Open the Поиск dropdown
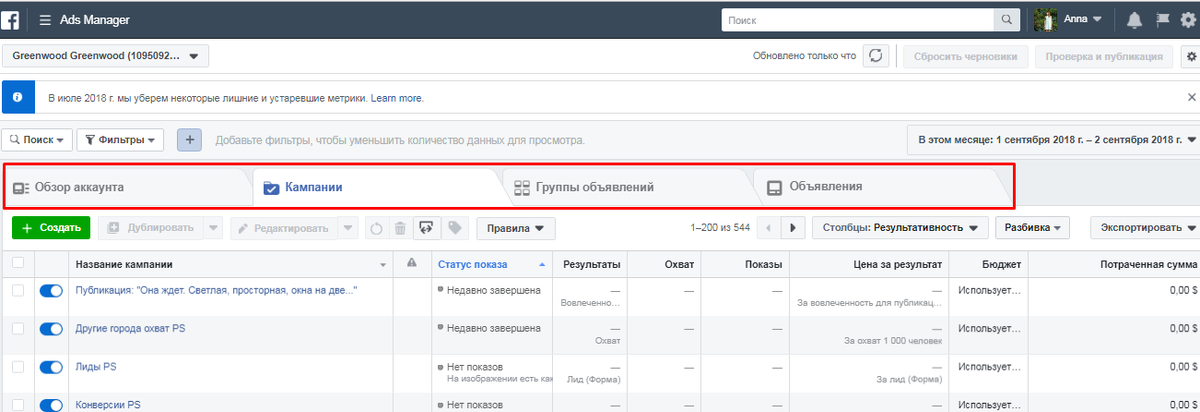The height and width of the screenshot is (412, 1200). coord(38,140)
